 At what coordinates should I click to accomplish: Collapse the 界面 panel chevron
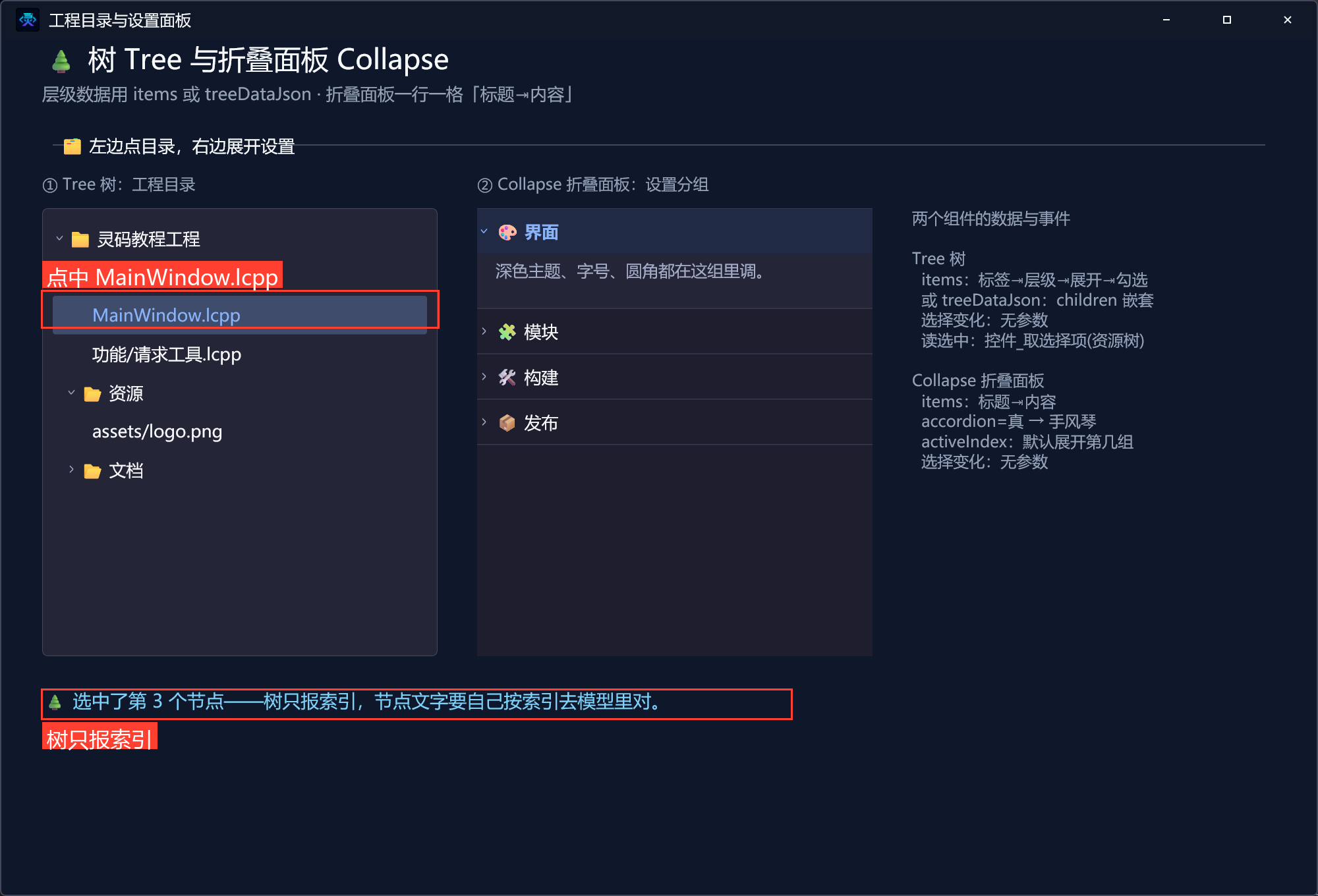click(484, 231)
